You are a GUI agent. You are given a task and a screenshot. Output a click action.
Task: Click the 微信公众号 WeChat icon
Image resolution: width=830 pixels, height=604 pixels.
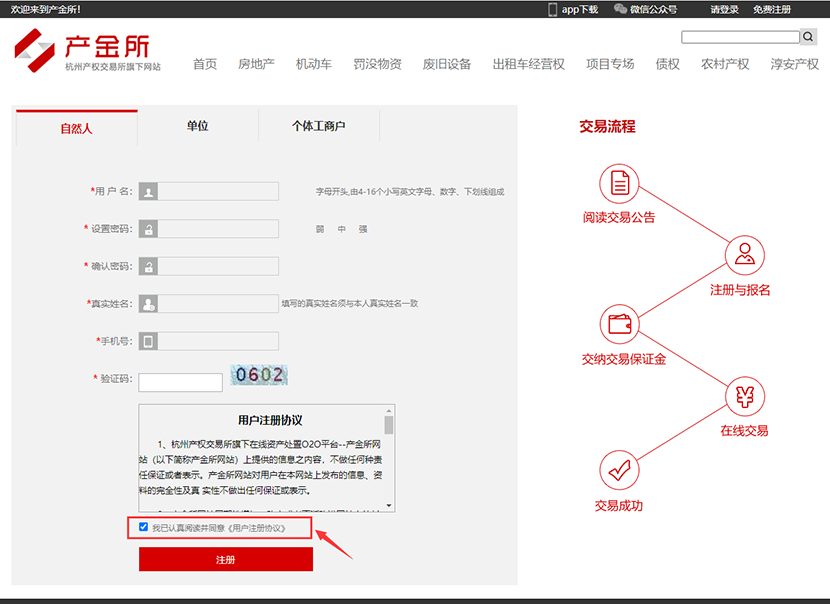tap(620, 9)
